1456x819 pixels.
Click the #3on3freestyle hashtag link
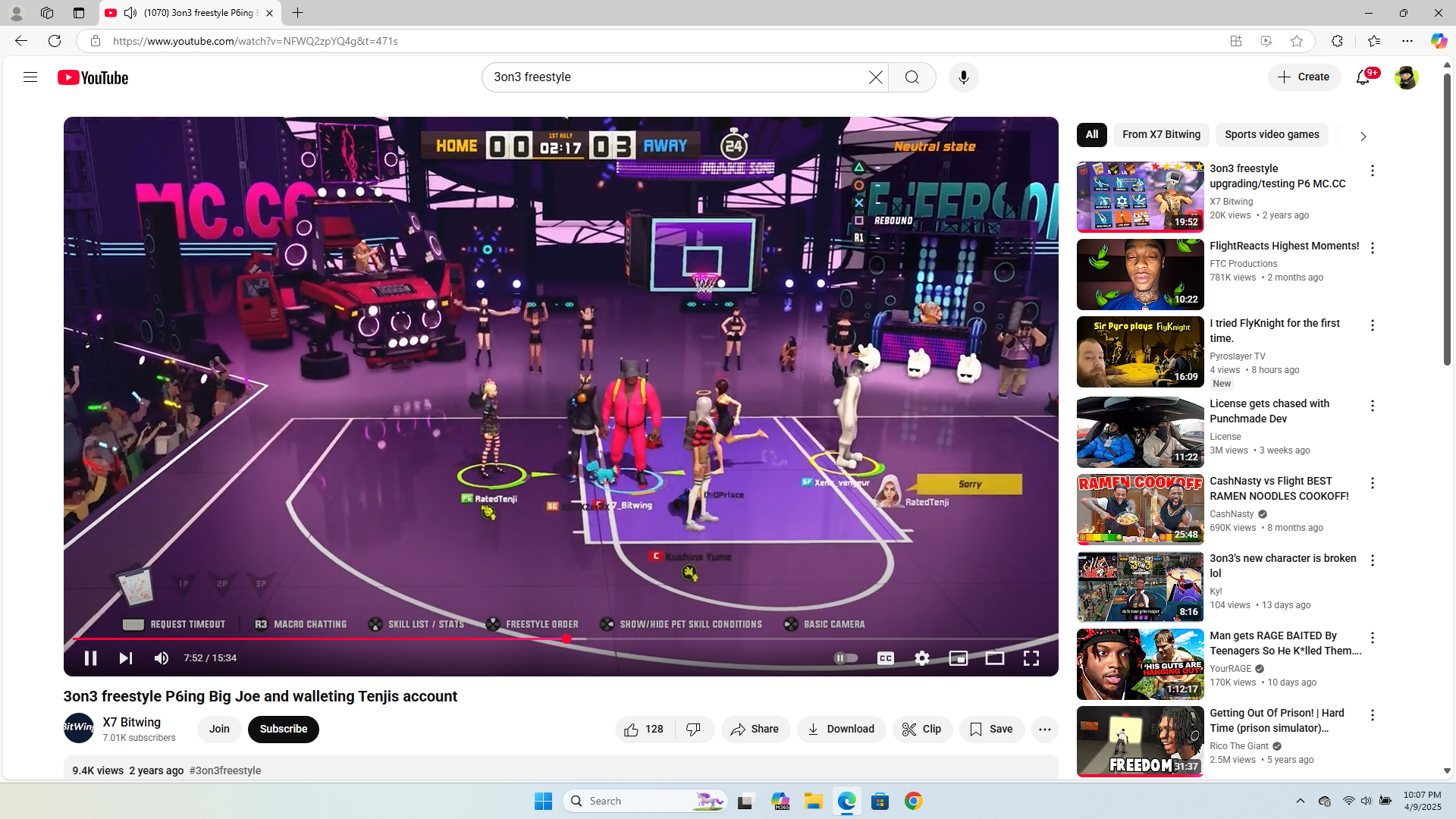225,770
